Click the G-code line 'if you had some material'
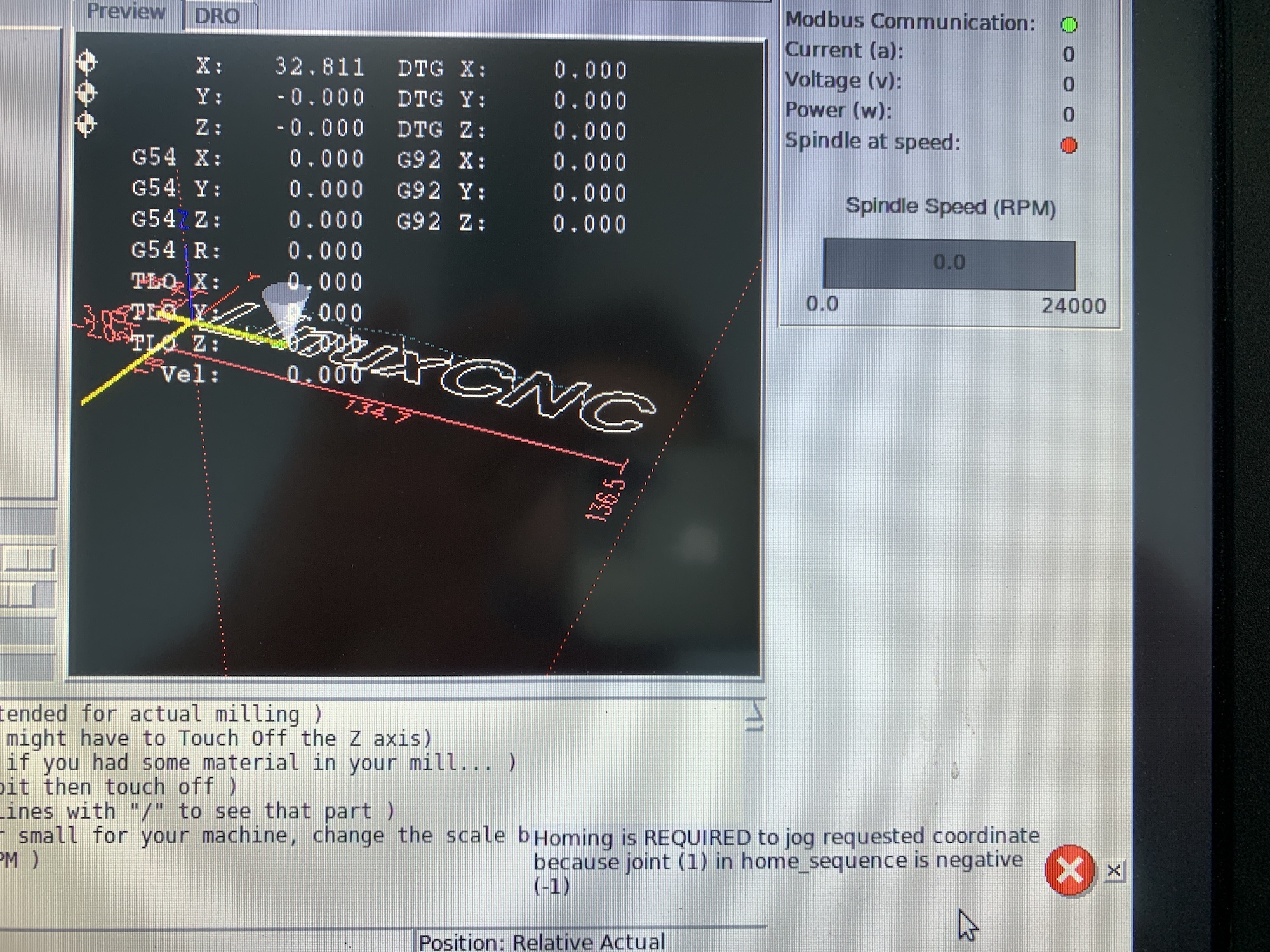Image resolution: width=1270 pixels, height=952 pixels. pyautogui.click(x=261, y=762)
